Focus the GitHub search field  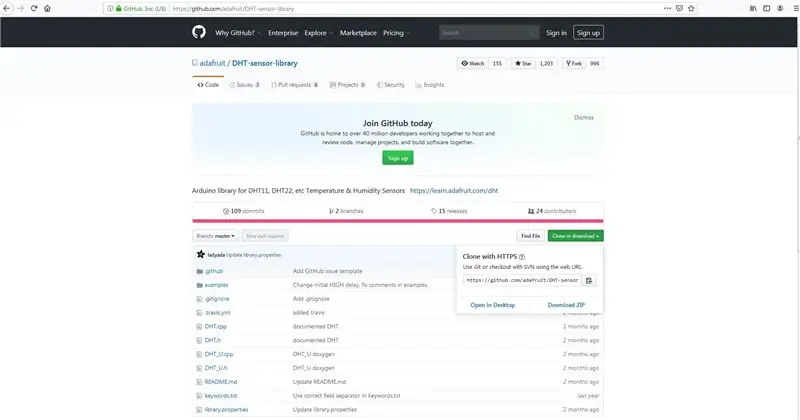(489, 33)
